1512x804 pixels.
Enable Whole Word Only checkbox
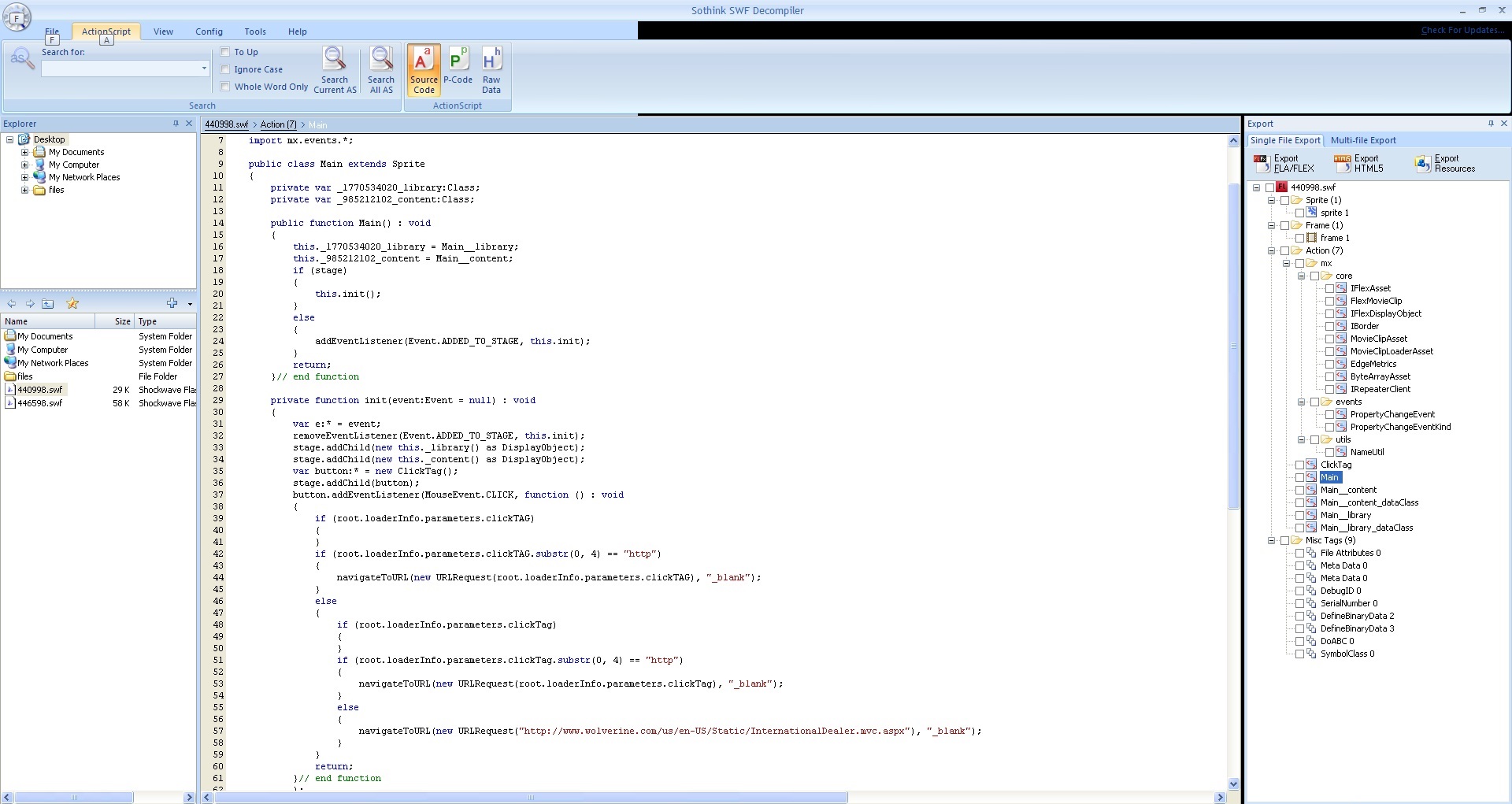click(x=225, y=87)
